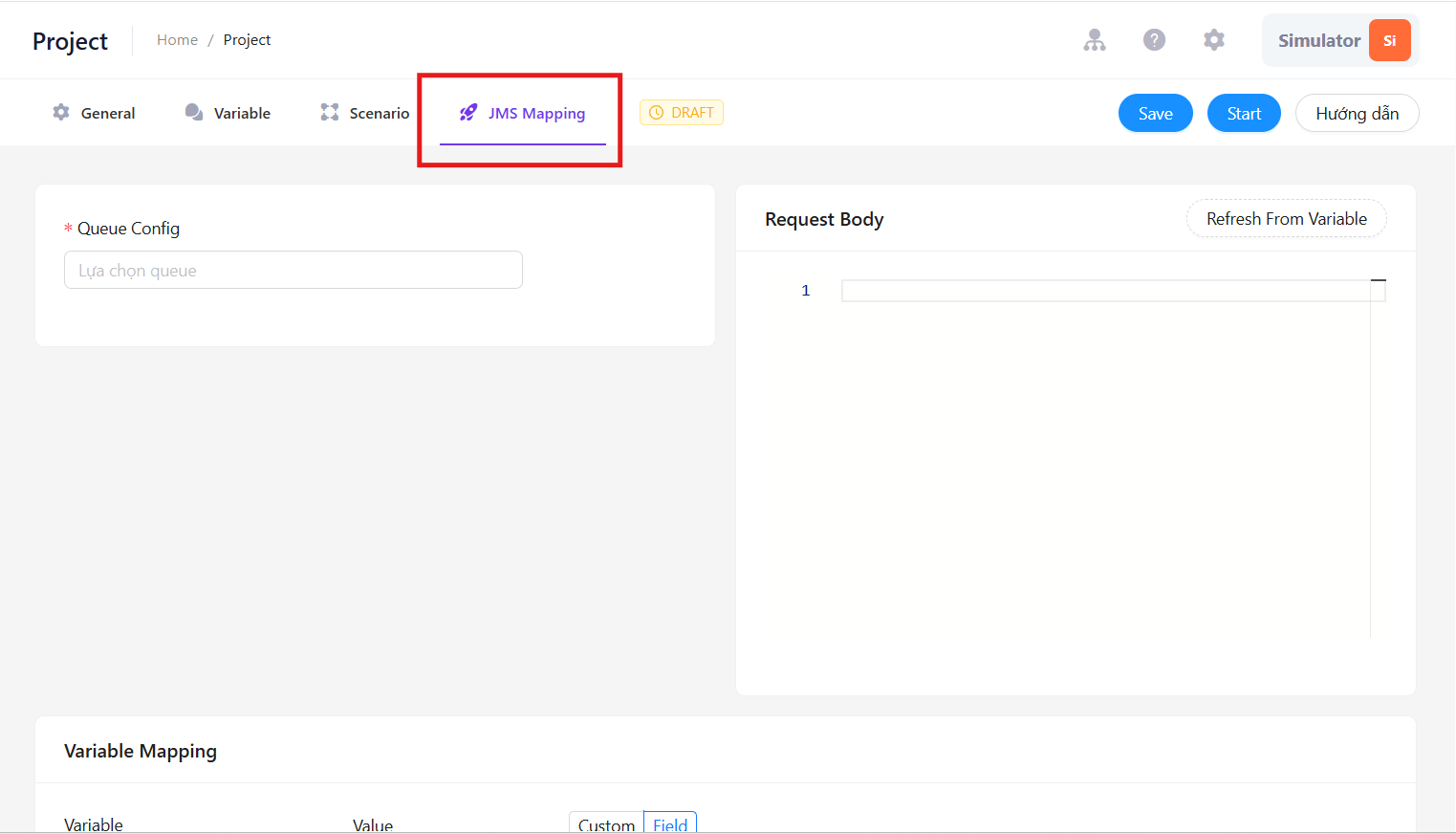The width and height of the screenshot is (1456, 834).
Task: Click the gear icon beside General
Action: pos(61,112)
